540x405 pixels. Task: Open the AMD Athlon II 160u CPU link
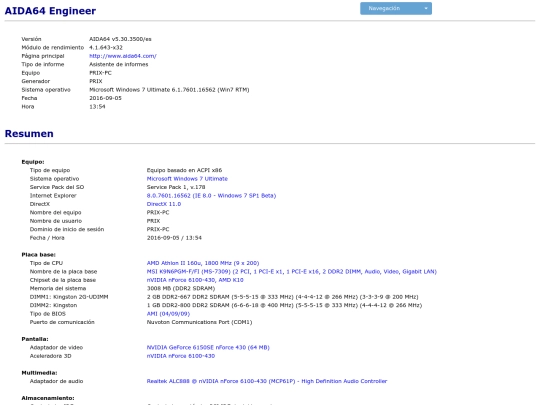coord(203,263)
